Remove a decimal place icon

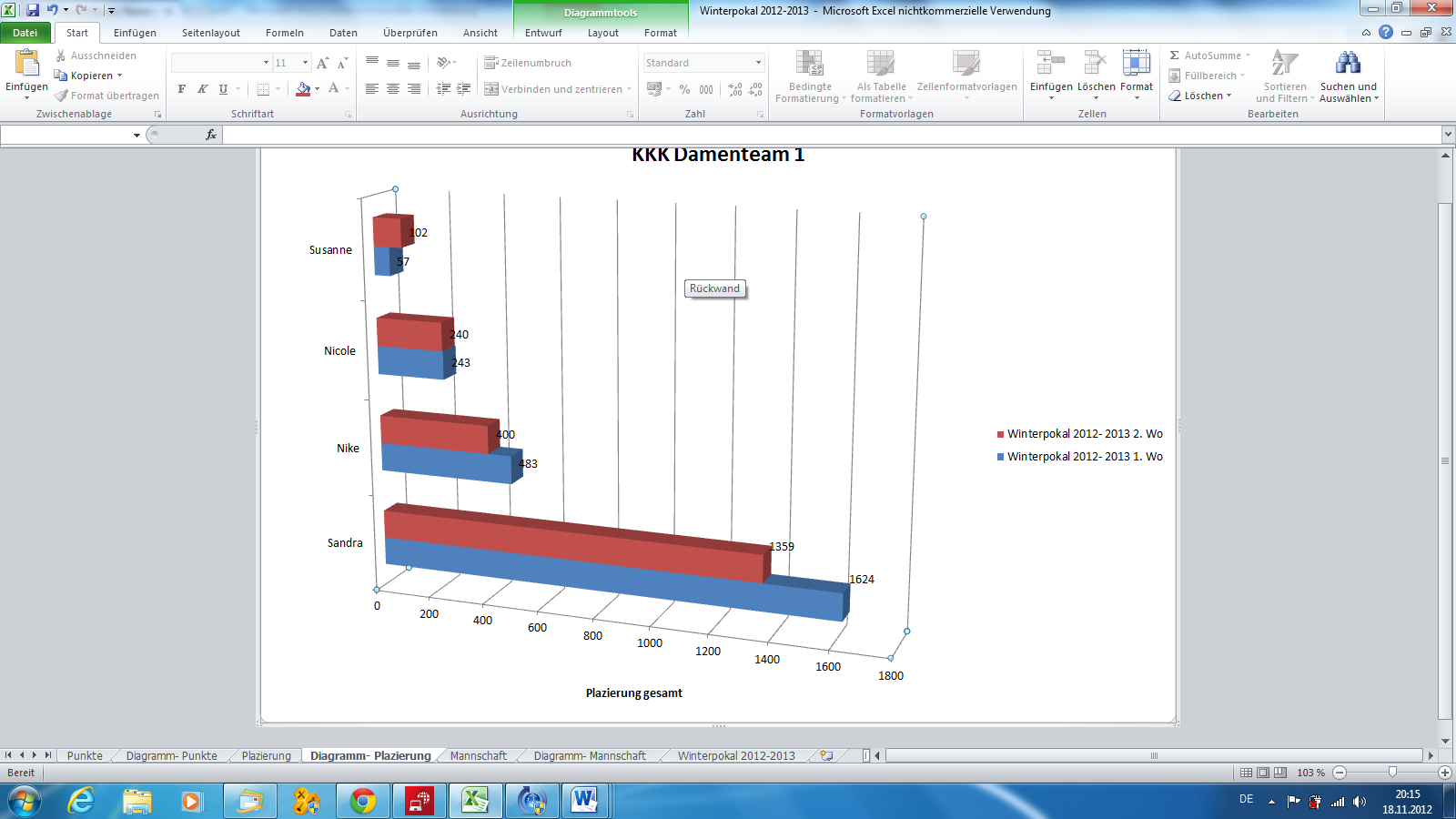click(x=755, y=89)
